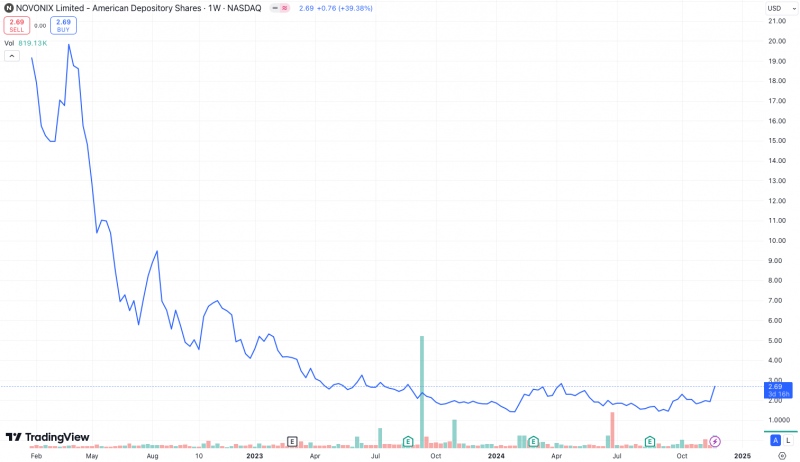Image resolution: width=800 pixels, height=462 pixels.
Task: Click the 15.00 price scale label
Action: (777, 140)
